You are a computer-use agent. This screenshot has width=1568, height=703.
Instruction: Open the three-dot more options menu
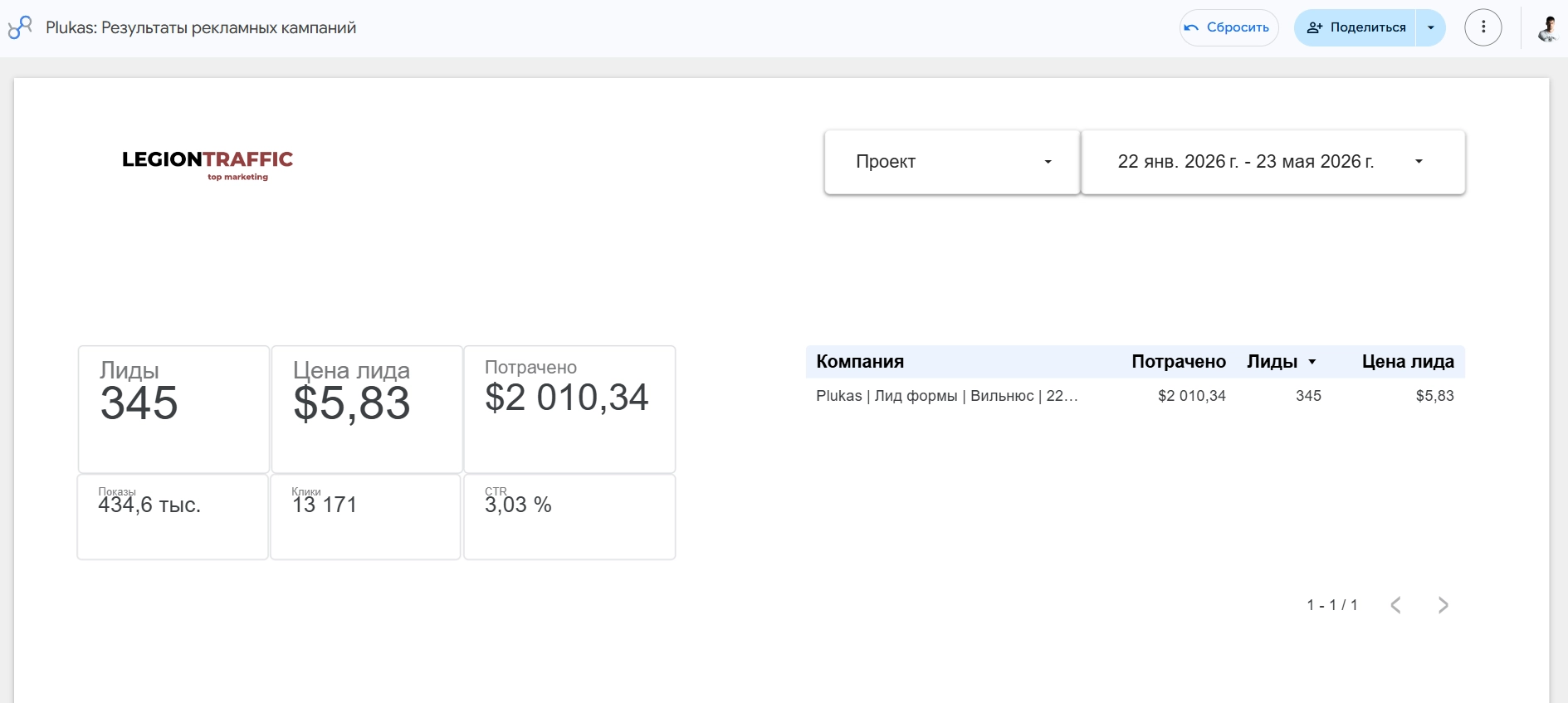(x=1483, y=27)
